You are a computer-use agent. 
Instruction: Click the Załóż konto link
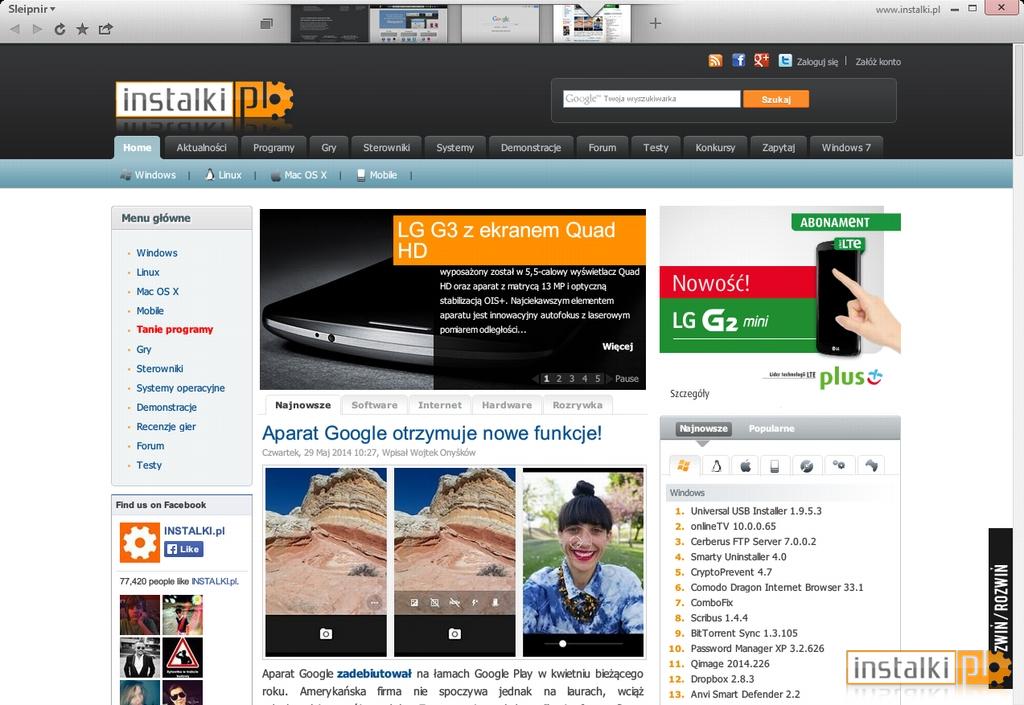point(878,62)
